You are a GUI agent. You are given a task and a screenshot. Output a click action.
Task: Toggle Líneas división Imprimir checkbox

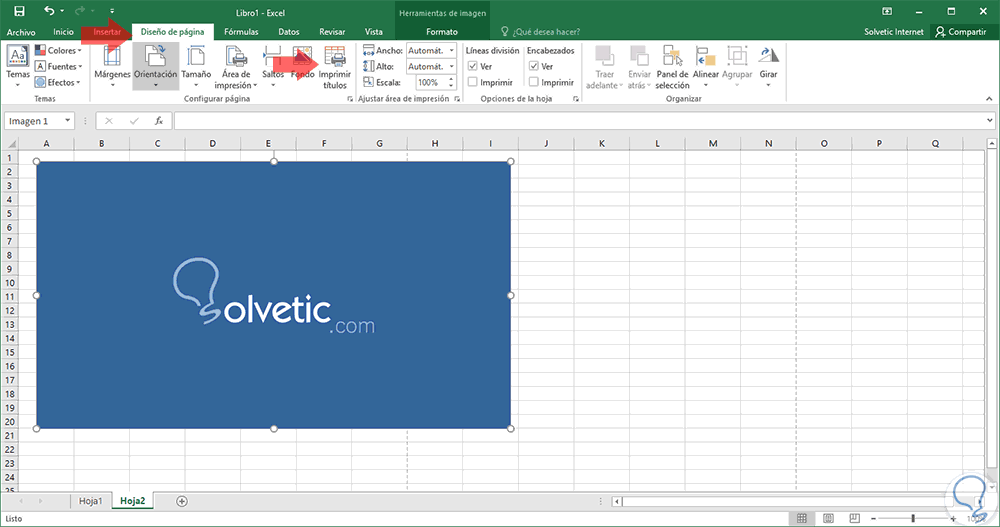[x=473, y=82]
